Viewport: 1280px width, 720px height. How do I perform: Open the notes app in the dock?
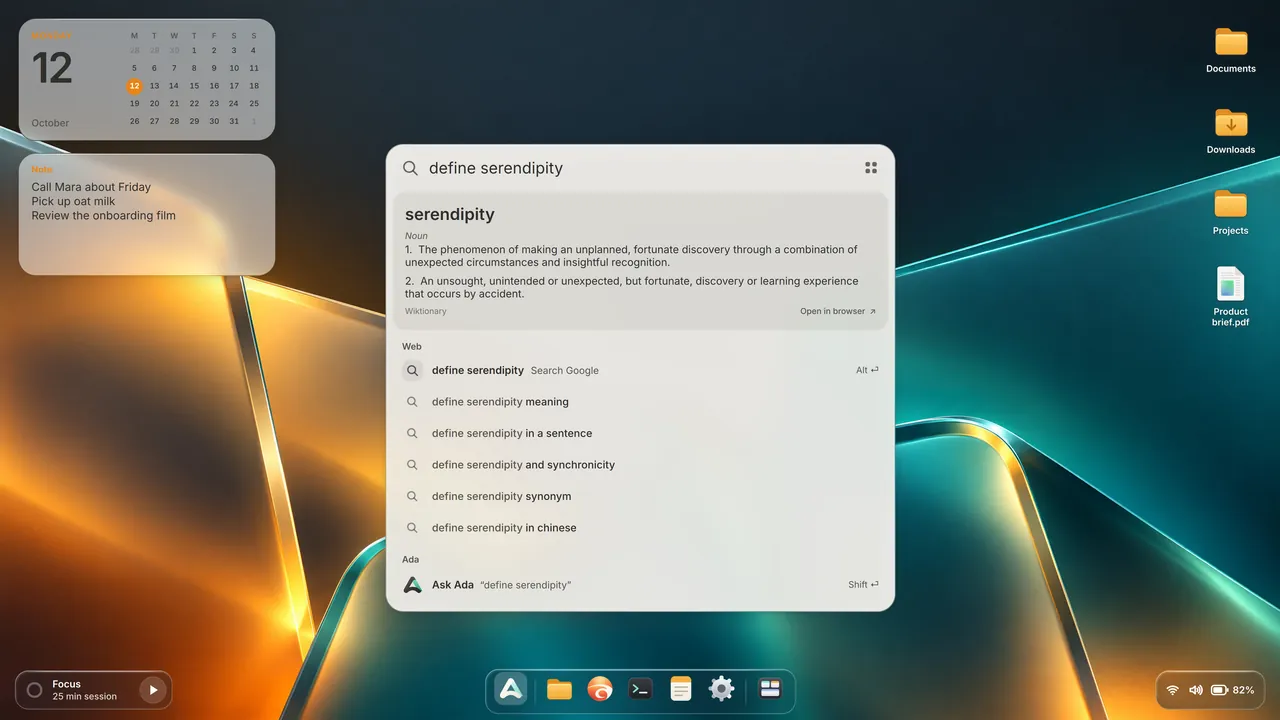point(681,689)
